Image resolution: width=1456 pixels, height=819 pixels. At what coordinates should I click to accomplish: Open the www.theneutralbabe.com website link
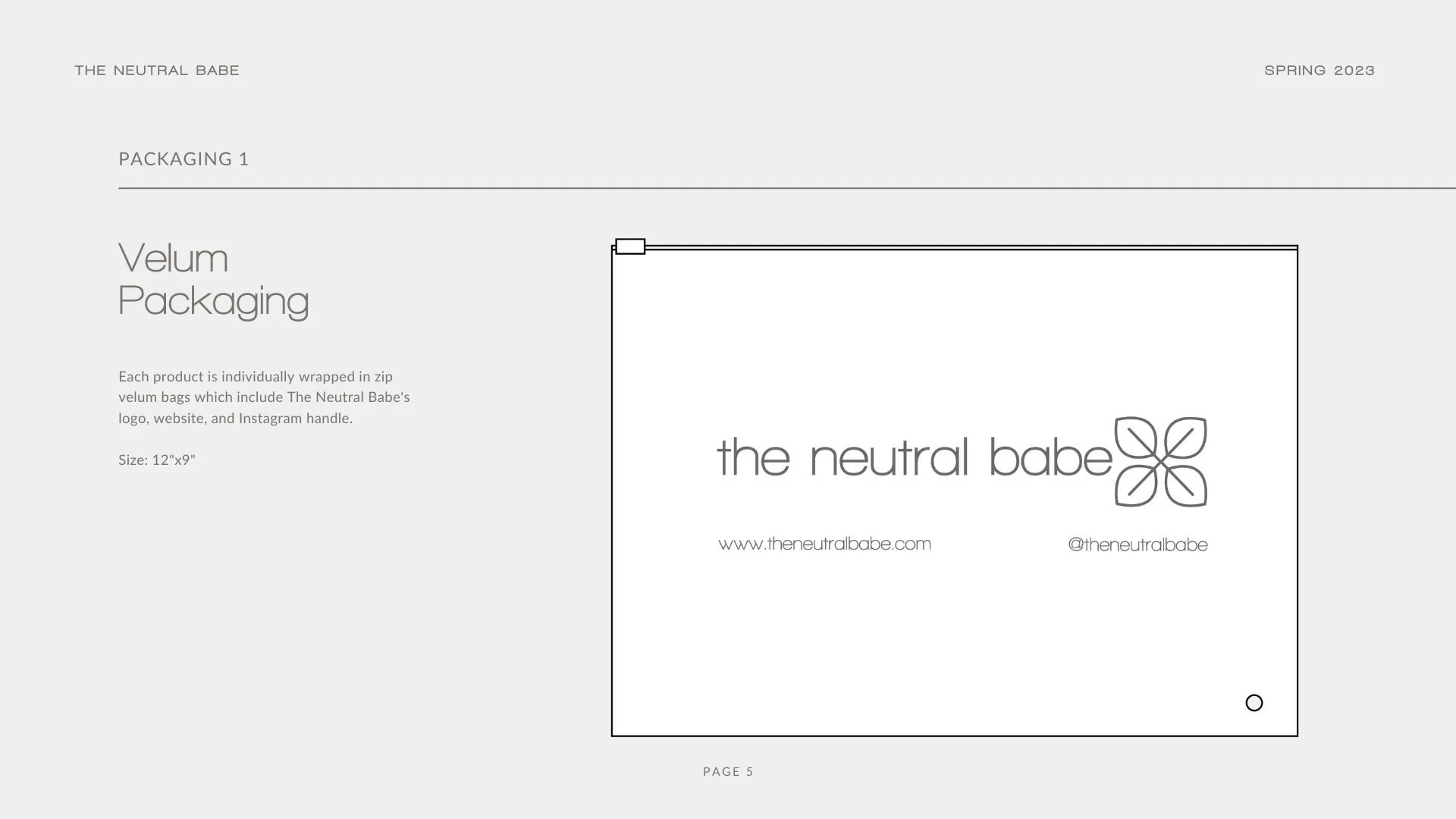tap(824, 544)
